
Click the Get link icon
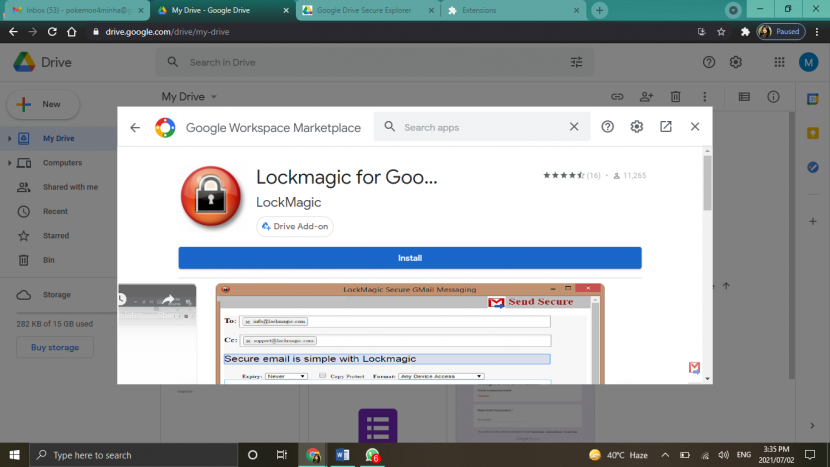[x=617, y=97]
